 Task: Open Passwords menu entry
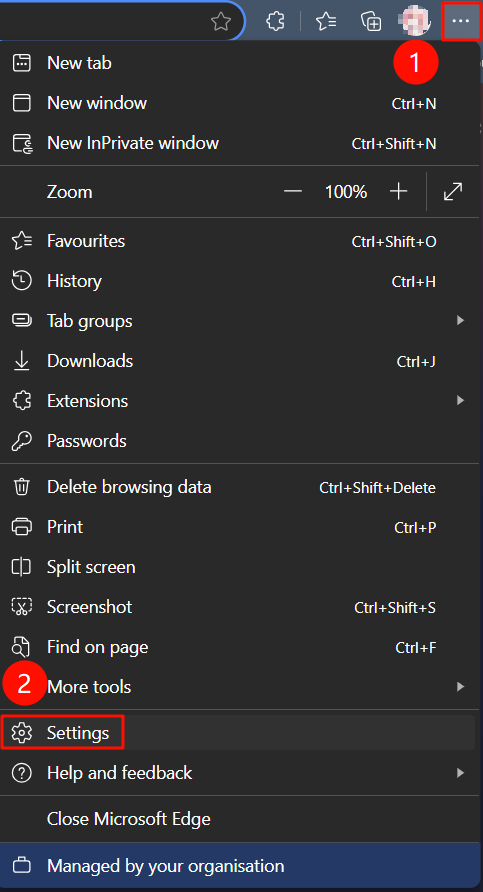[x=240, y=441]
